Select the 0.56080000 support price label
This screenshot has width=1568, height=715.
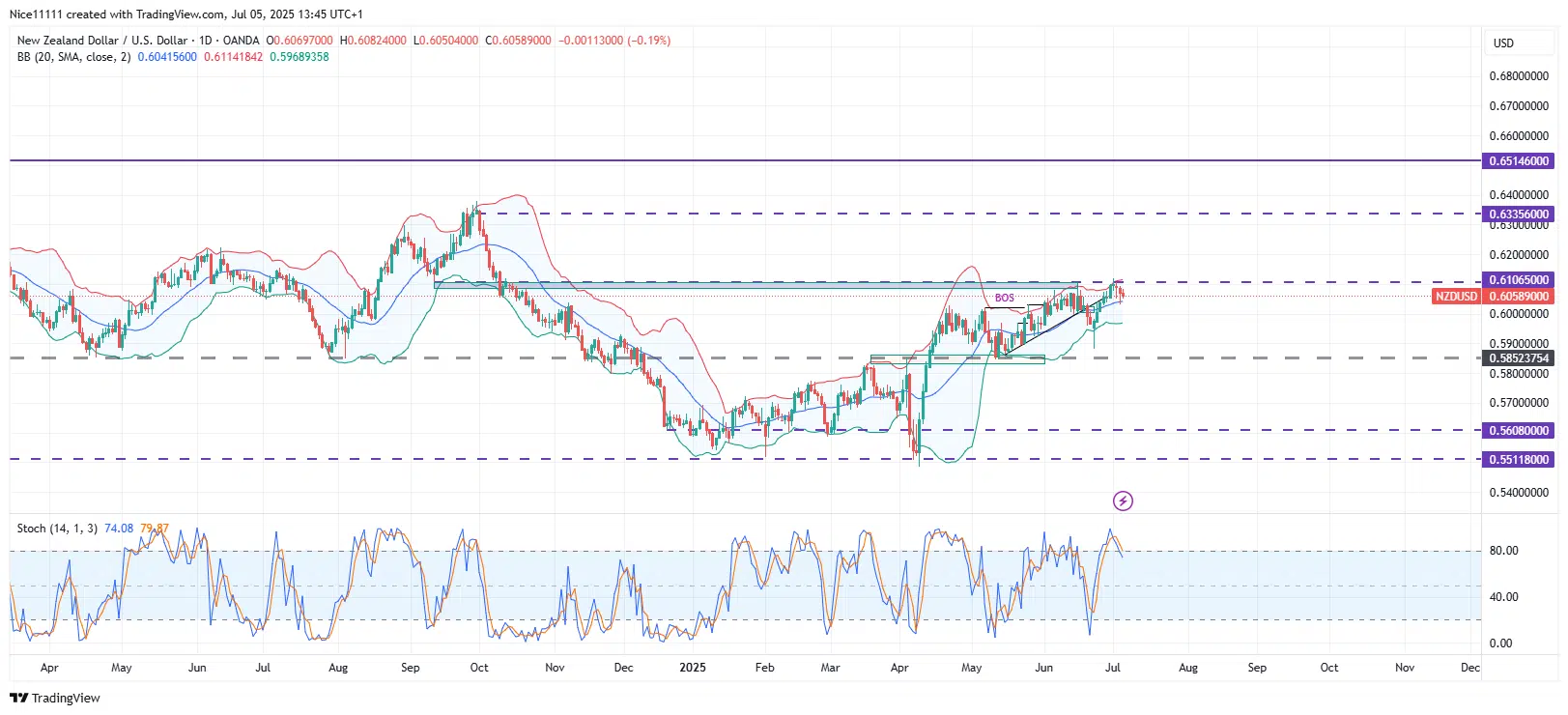[x=1519, y=431]
